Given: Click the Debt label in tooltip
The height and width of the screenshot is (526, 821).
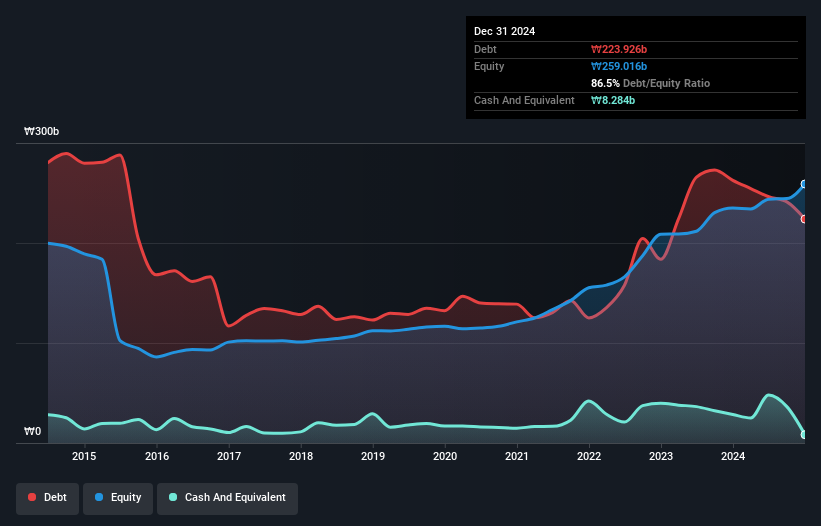Looking at the screenshot, I should pos(485,49).
